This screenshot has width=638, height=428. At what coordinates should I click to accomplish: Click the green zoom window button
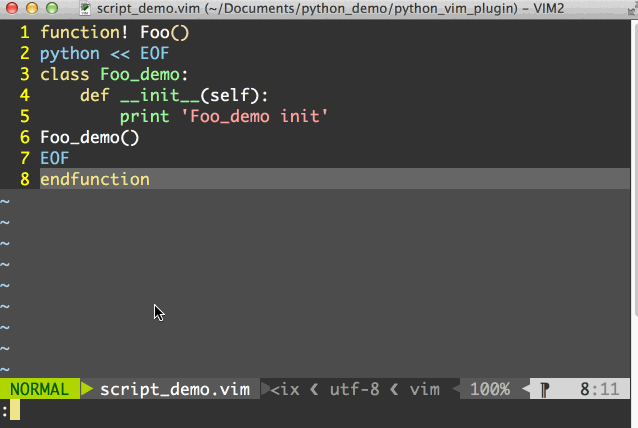(x=51, y=8)
